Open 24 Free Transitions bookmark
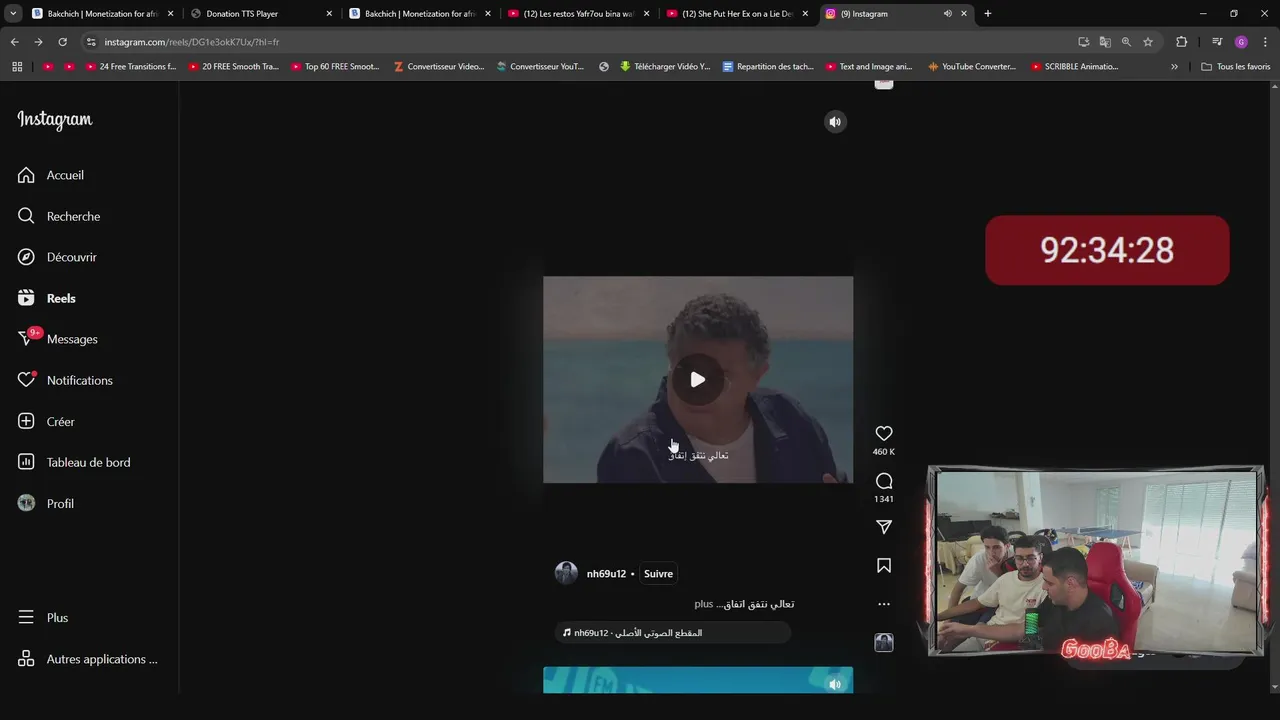The image size is (1280, 720). pyautogui.click(x=130, y=67)
